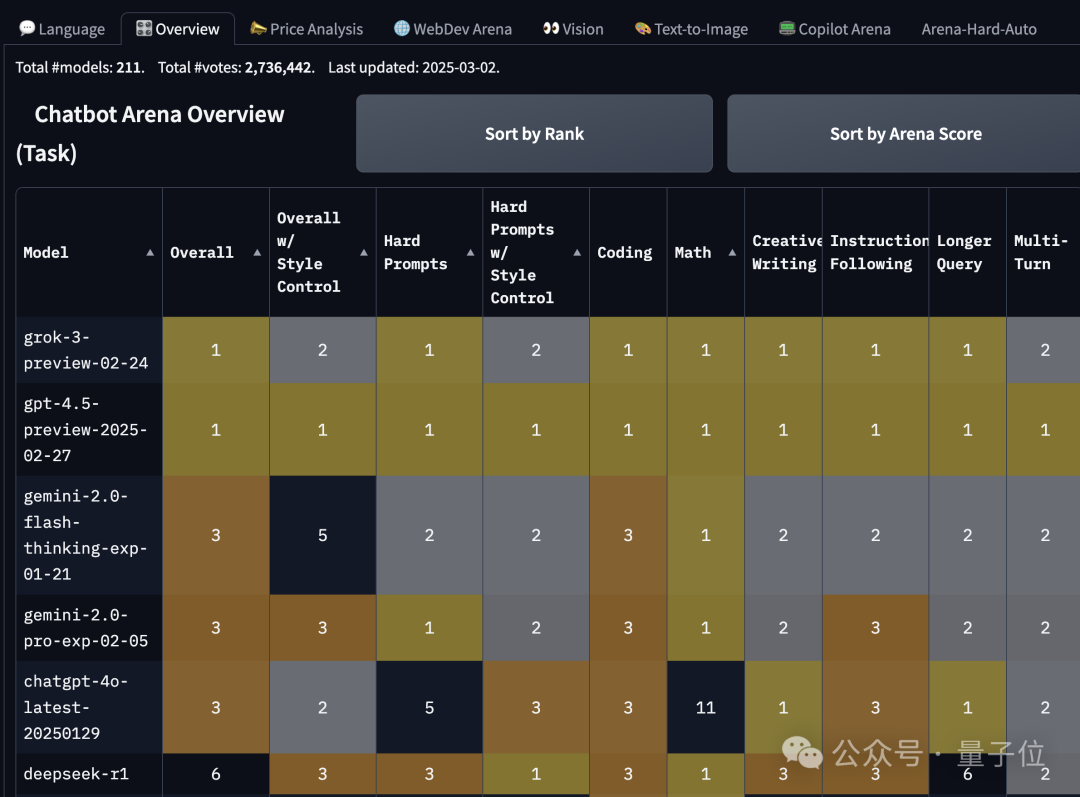Click the computer icon beside Copilot Arena
The image size is (1080, 797).
click(789, 29)
